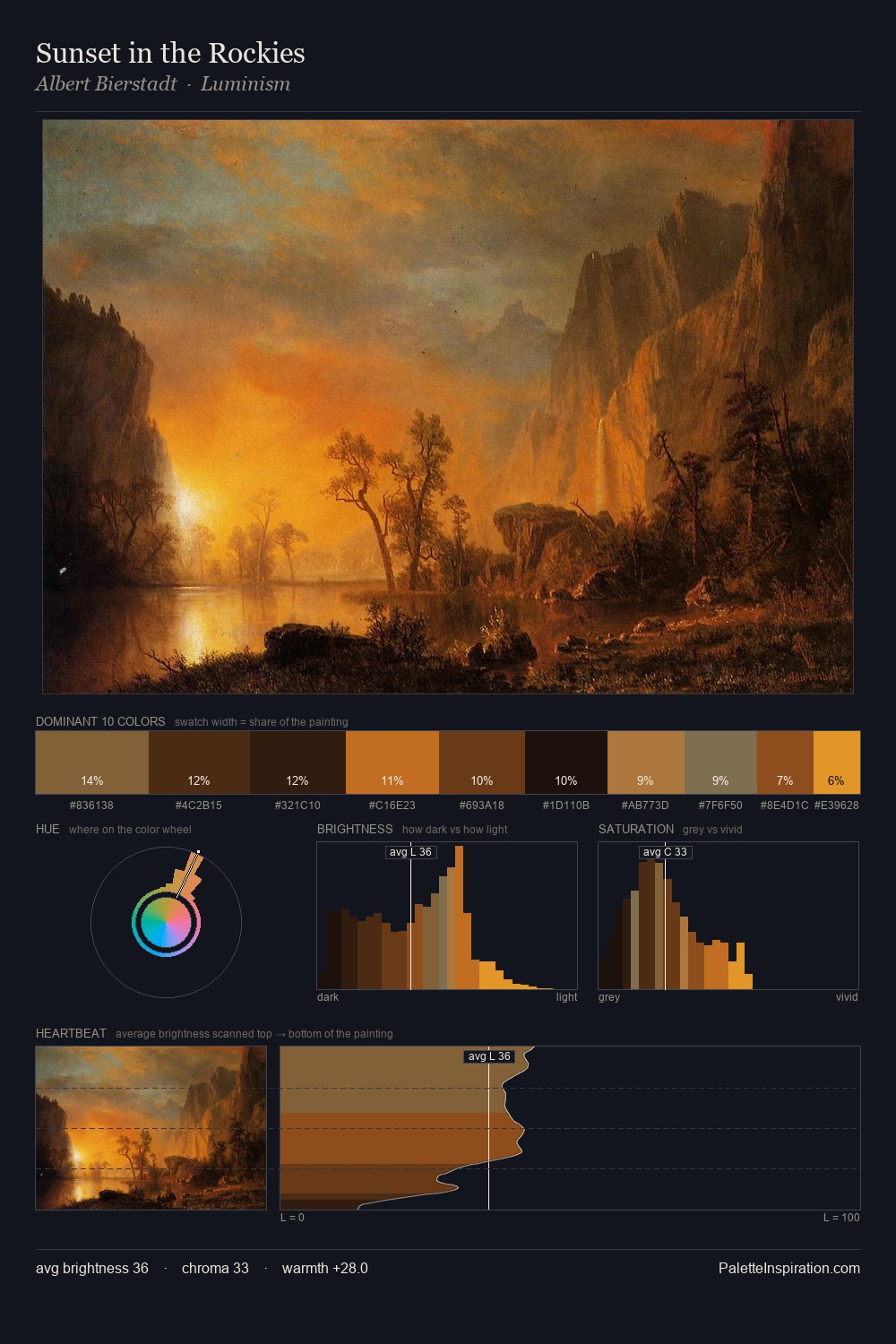The width and height of the screenshot is (896, 1344).
Task: Click the chroma 33 footer text
Action: coord(215,1268)
